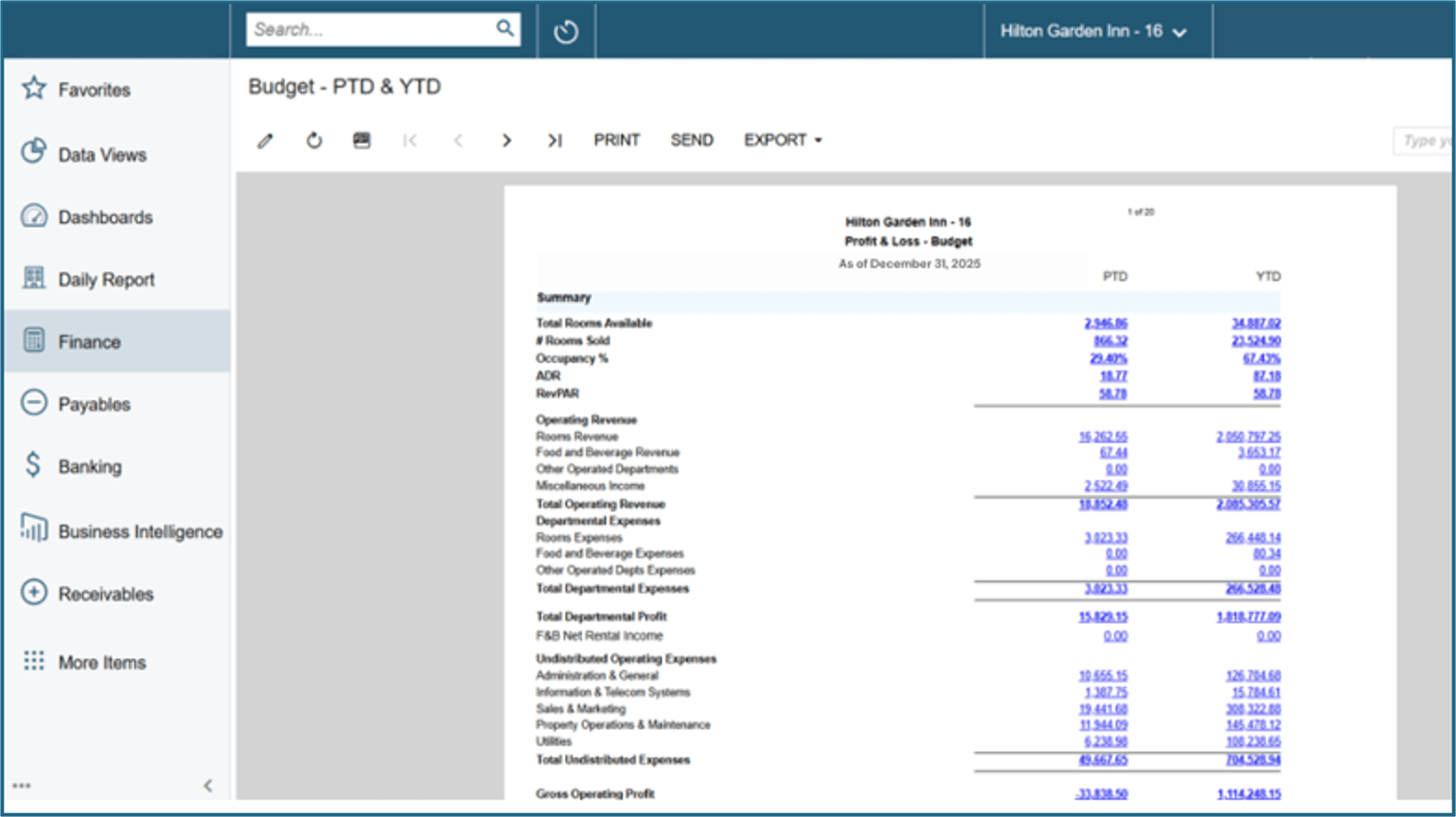1456x817 pixels.
Task: Open the EXPORT dropdown menu
Action: tap(782, 140)
